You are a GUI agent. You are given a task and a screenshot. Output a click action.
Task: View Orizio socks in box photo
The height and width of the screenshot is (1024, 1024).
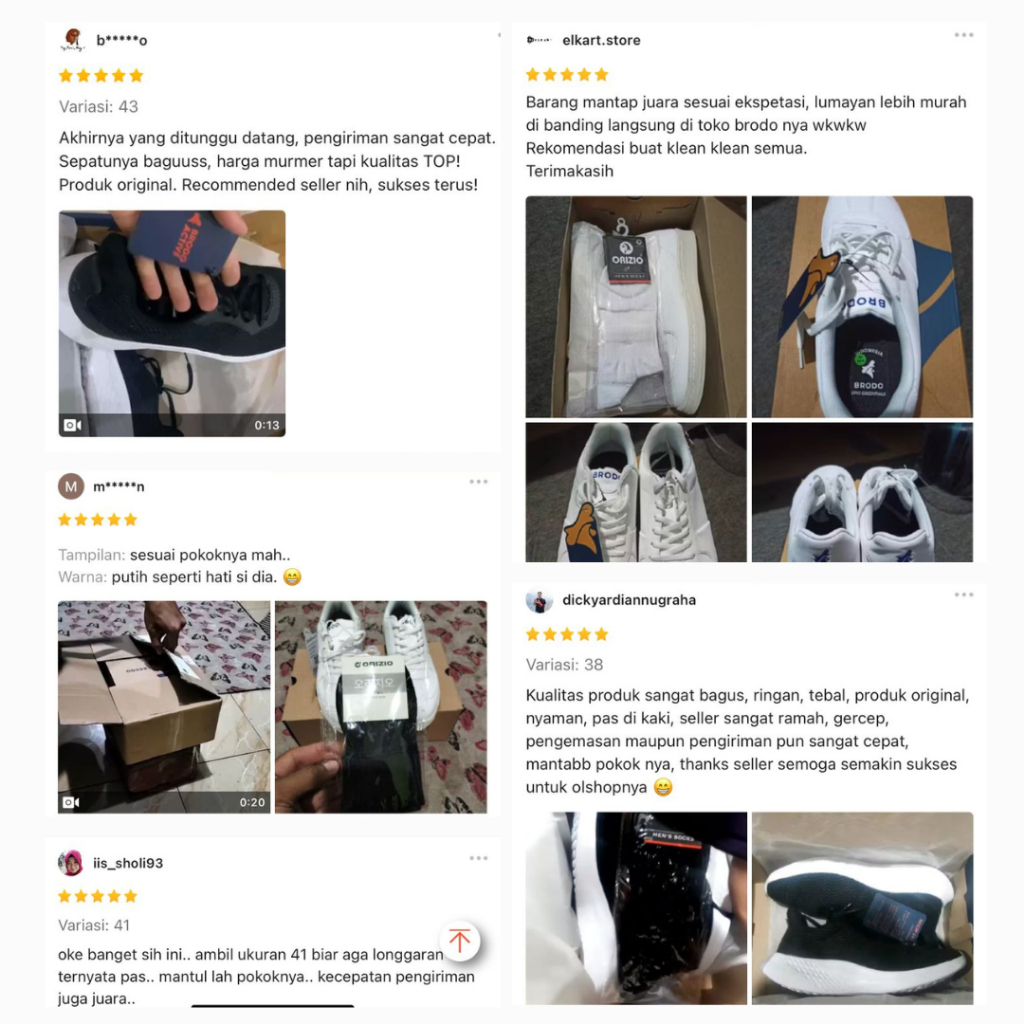636,306
